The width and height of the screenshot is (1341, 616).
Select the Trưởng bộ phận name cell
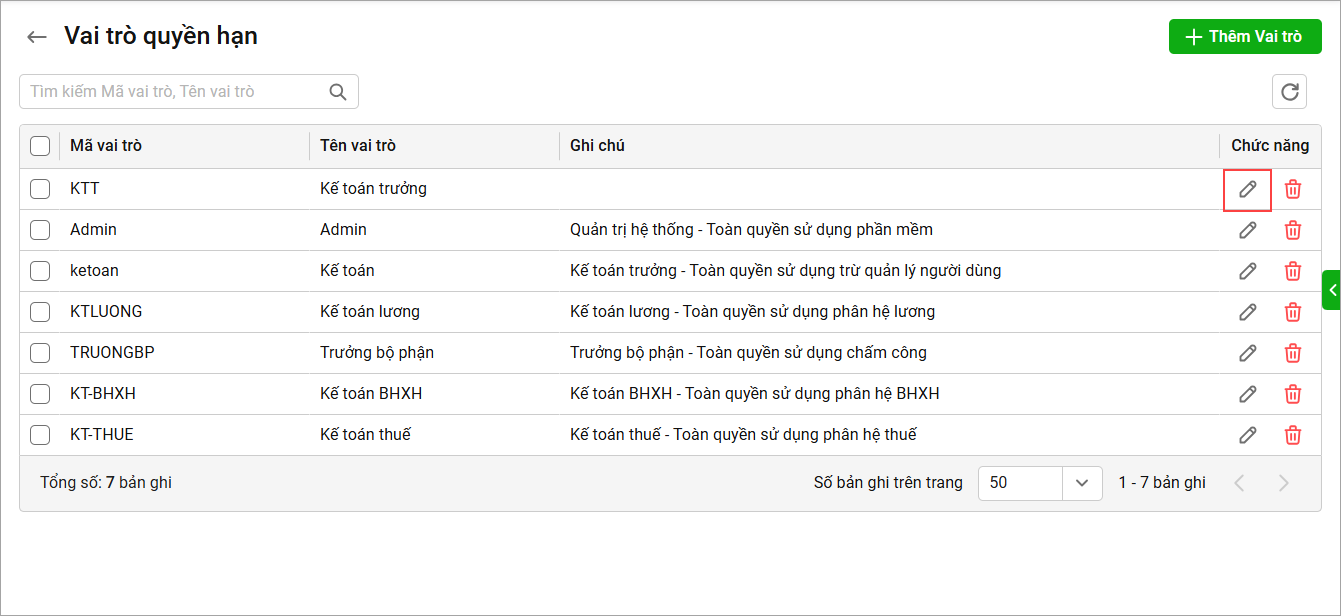pyautogui.click(x=377, y=353)
